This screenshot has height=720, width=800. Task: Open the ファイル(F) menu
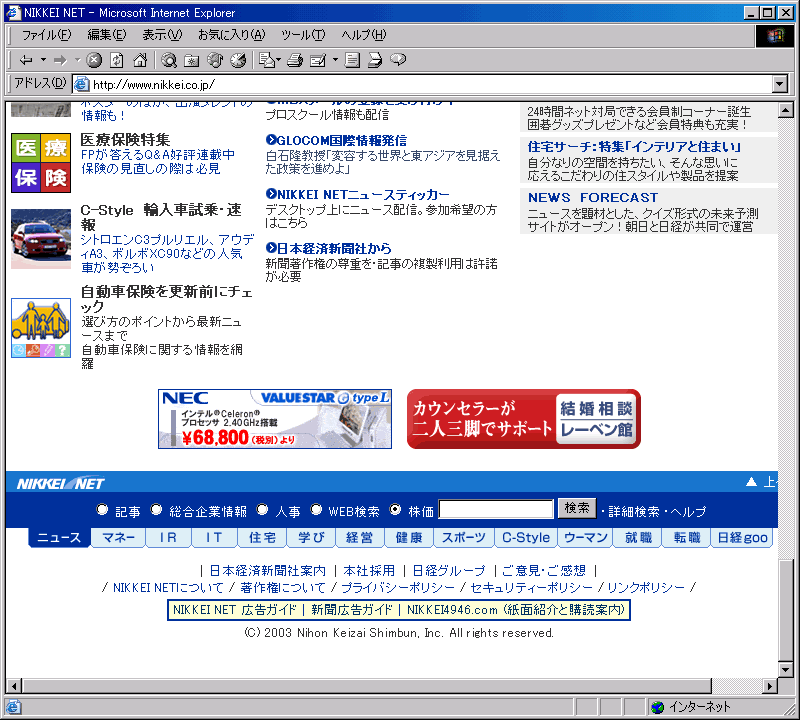[46, 35]
